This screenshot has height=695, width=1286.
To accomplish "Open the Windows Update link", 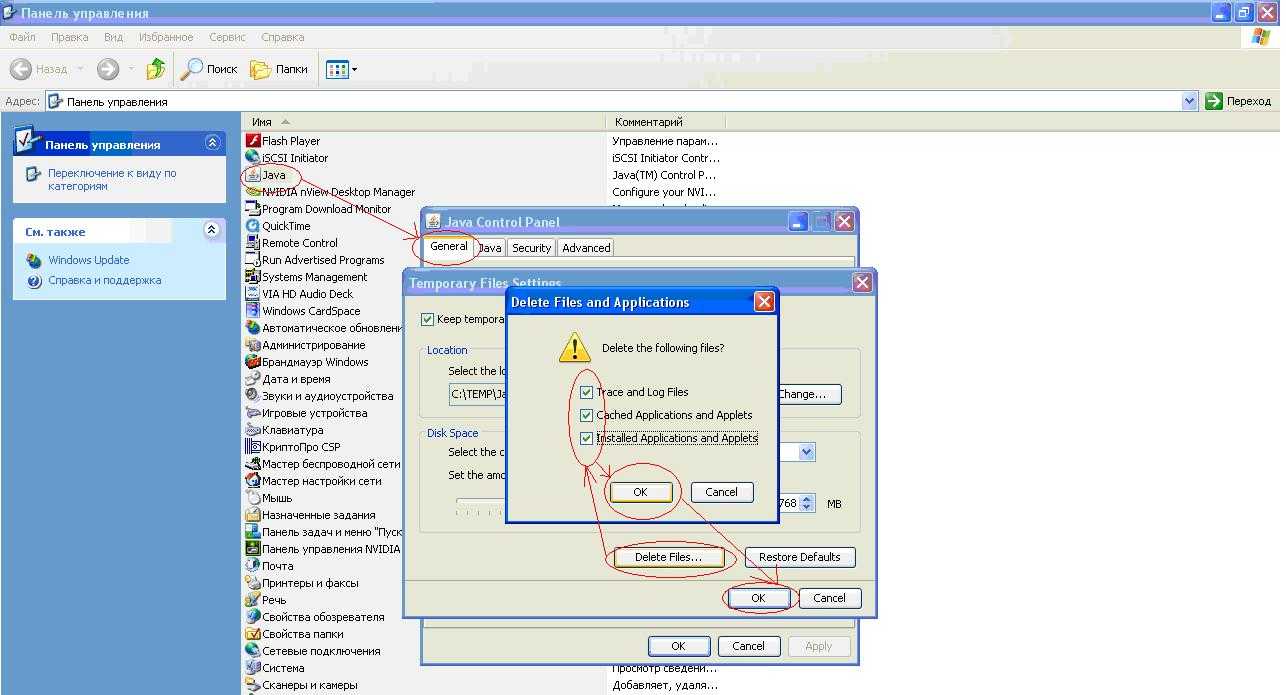I will [89, 260].
